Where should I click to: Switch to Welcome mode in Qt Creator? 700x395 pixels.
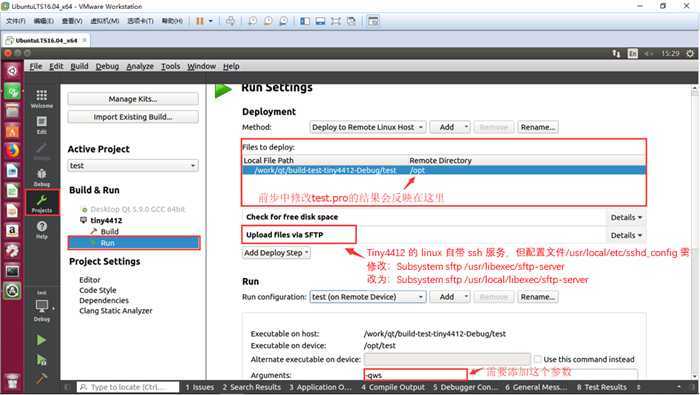(x=42, y=99)
